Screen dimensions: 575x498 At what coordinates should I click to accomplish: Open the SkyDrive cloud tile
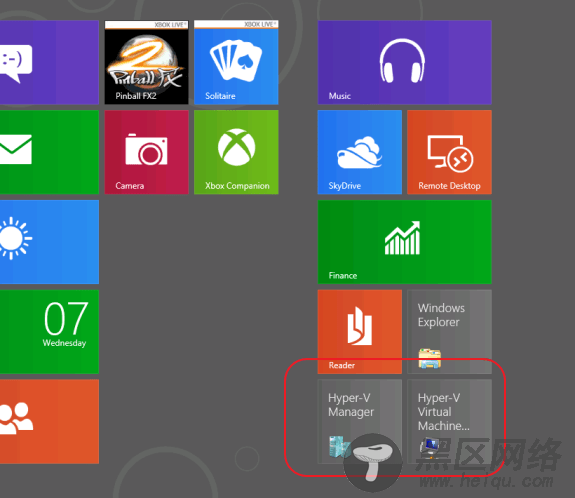360,152
